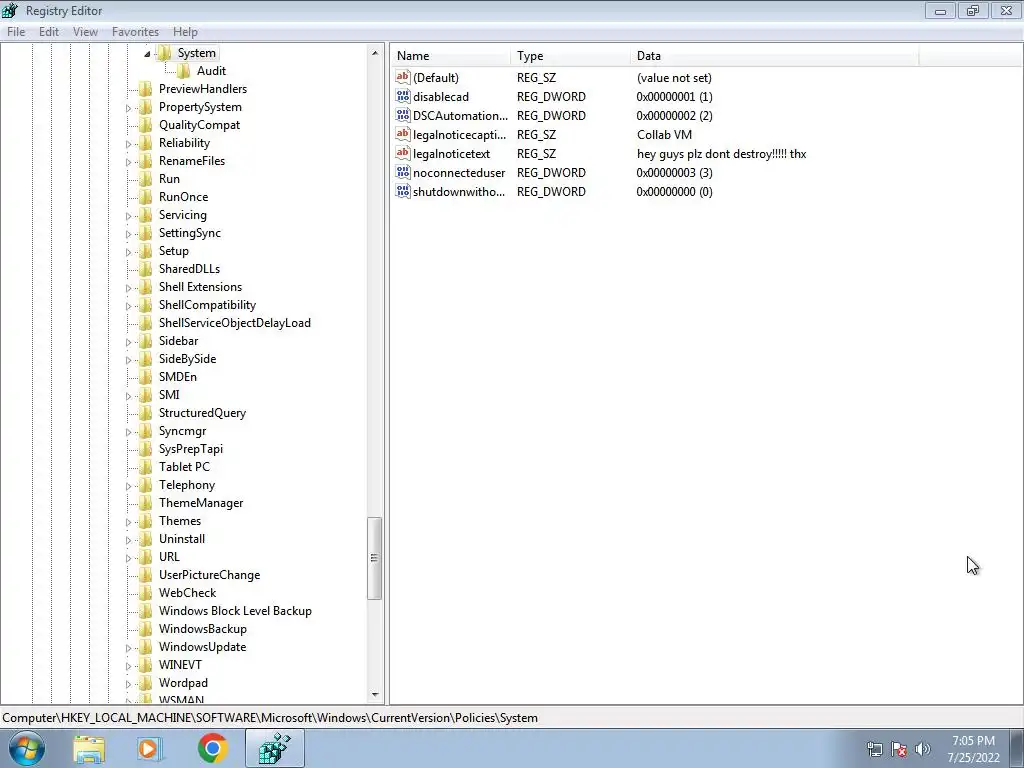Sort values by the Type column header
This screenshot has width=1024, height=768.
(x=571, y=56)
